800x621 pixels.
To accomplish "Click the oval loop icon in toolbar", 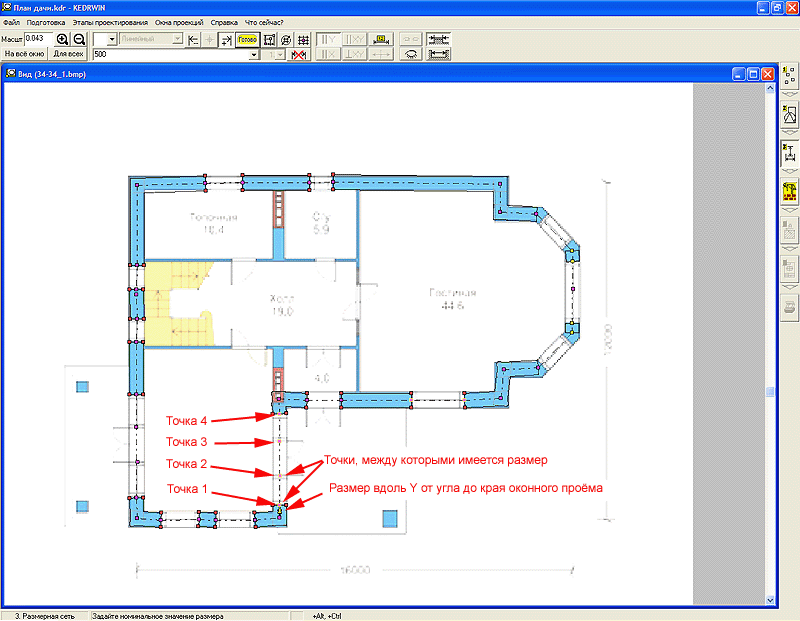I will 410,55.
